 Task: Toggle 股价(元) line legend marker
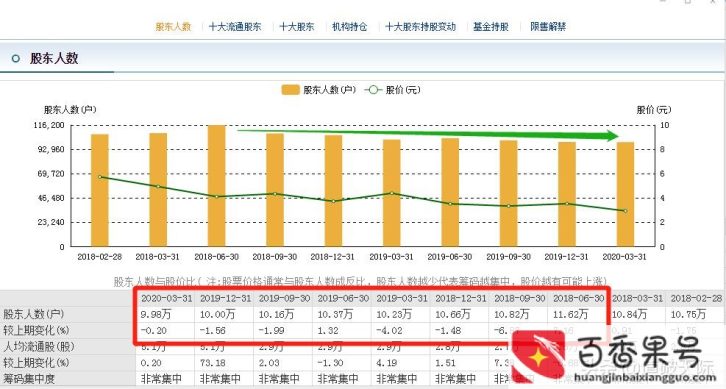tap(373, 90)
